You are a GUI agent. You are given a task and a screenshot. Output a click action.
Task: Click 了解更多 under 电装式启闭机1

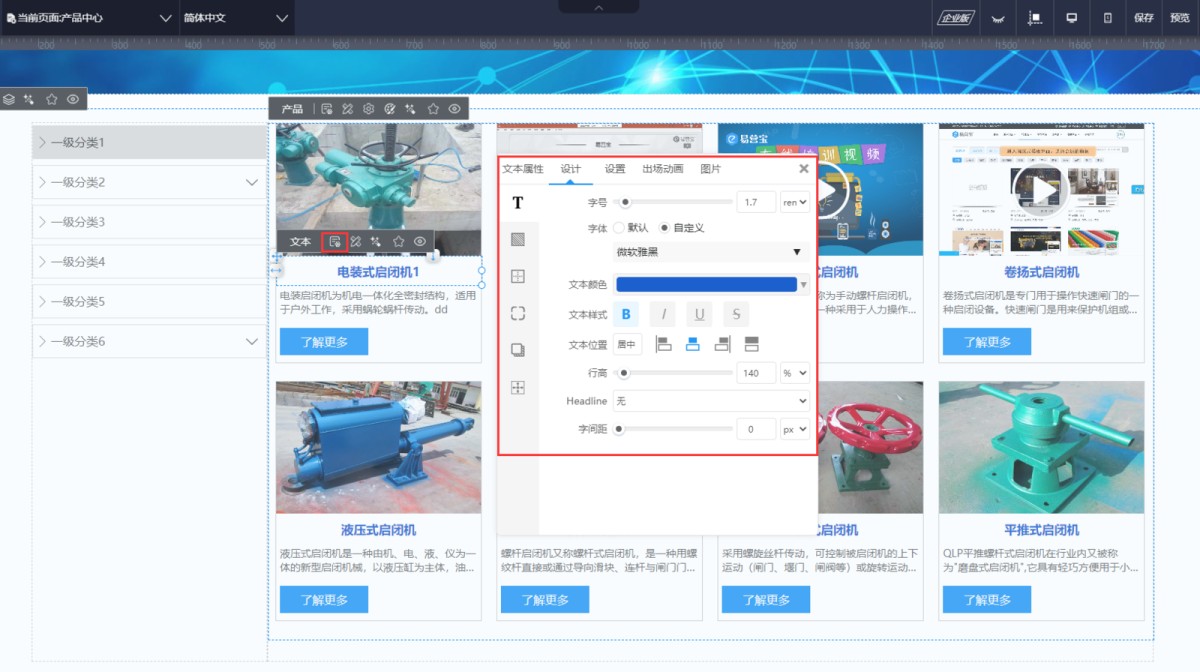click(x=324, y=342)
